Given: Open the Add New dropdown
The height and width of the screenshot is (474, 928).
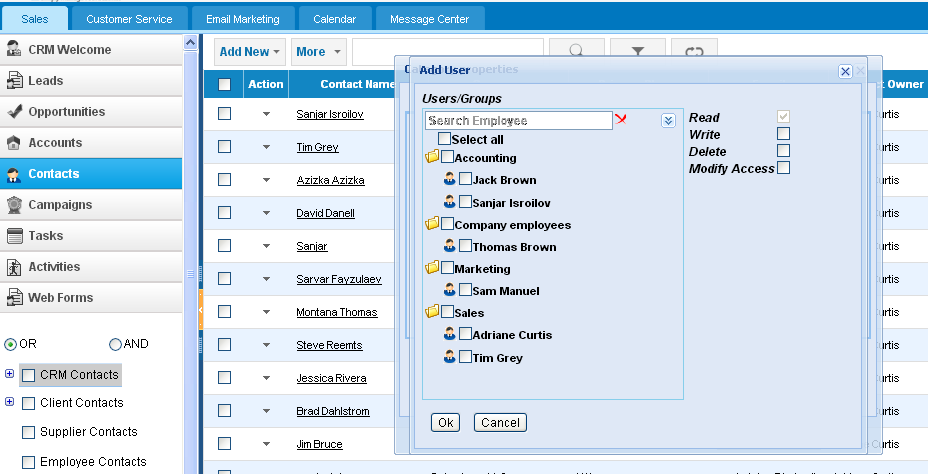Looking at the screenshot, I should (x=250, y=51).
